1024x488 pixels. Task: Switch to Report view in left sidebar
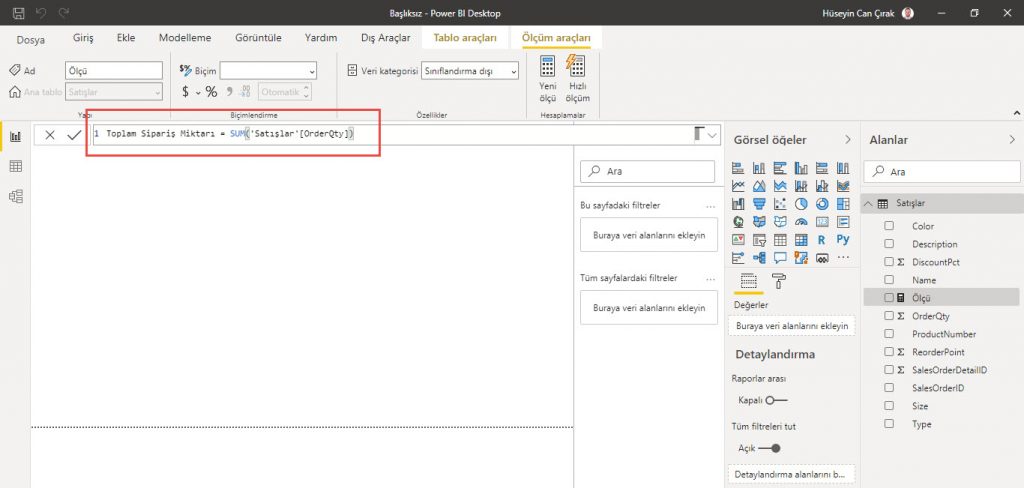click(x=16, y=137)
